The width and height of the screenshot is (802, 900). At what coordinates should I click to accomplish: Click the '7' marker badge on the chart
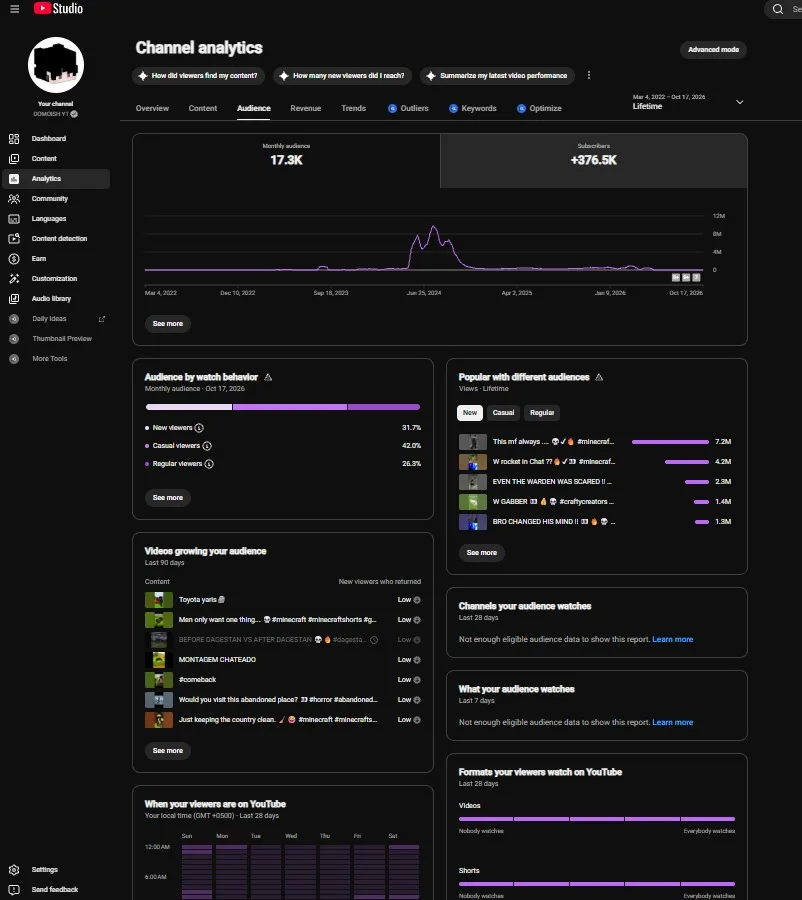[x=696, y=278]
